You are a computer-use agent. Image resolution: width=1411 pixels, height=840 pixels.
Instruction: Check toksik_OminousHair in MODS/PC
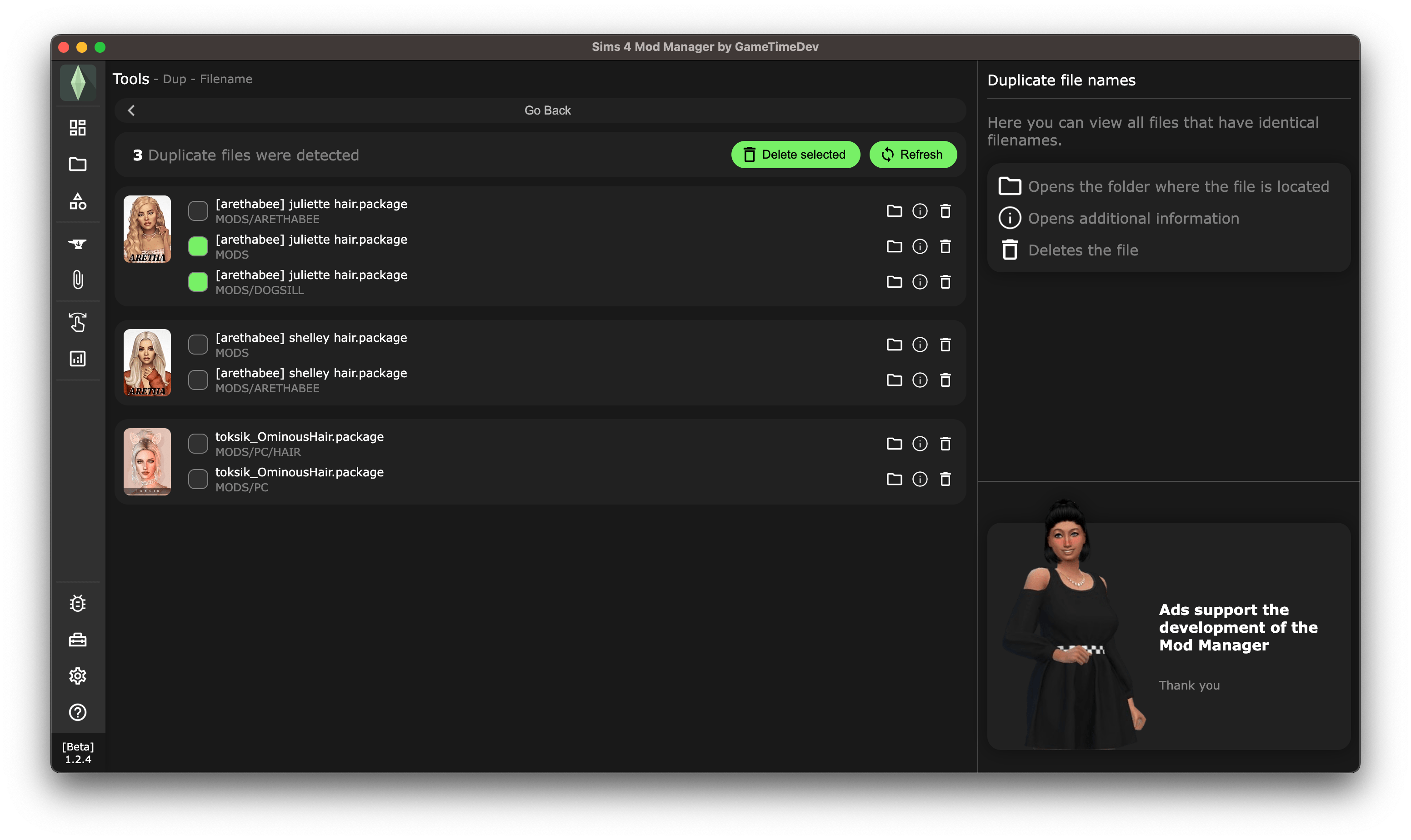[x=198, y=480]
